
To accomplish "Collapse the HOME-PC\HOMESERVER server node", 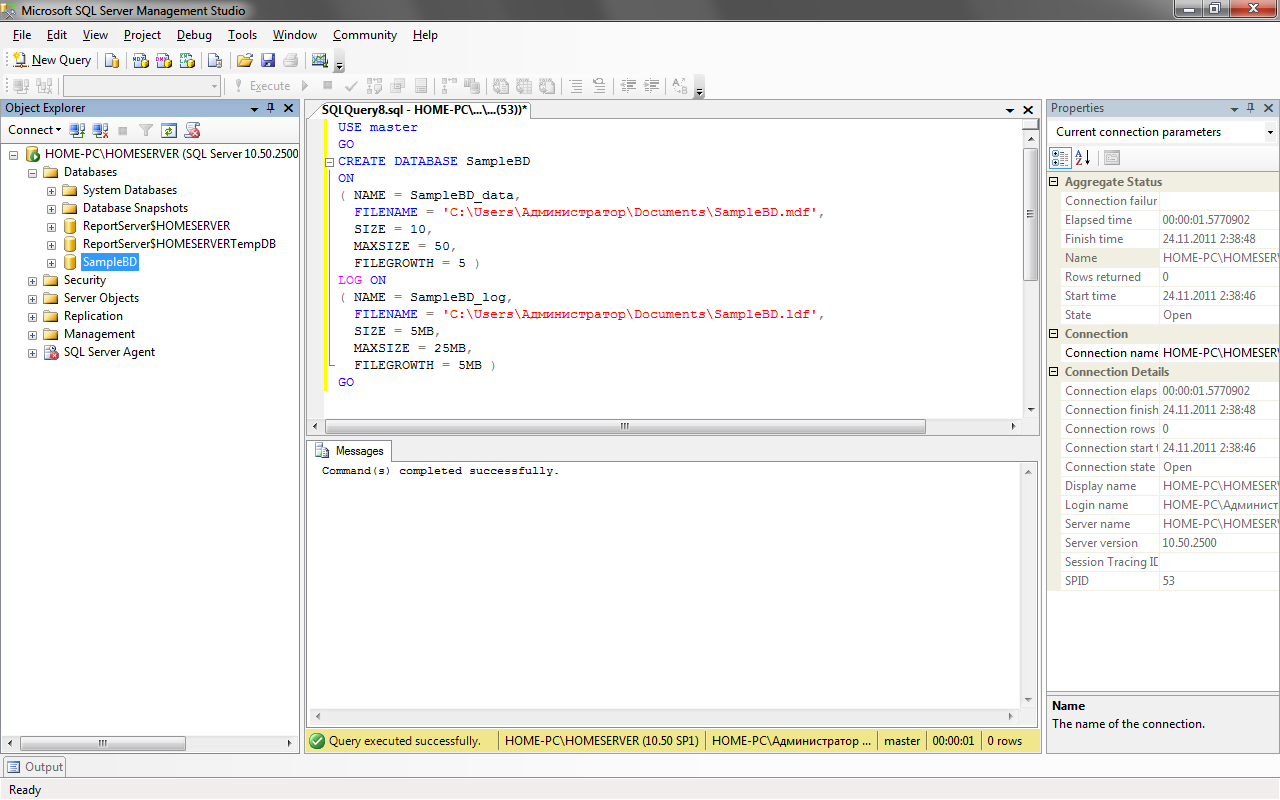I will point(14,154).
